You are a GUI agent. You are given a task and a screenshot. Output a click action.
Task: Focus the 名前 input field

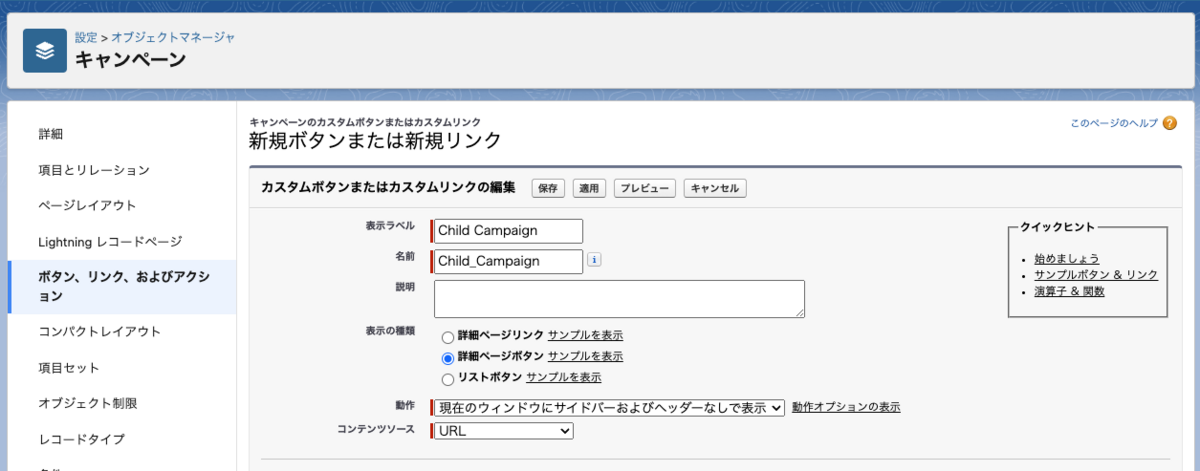pos(508,261)
